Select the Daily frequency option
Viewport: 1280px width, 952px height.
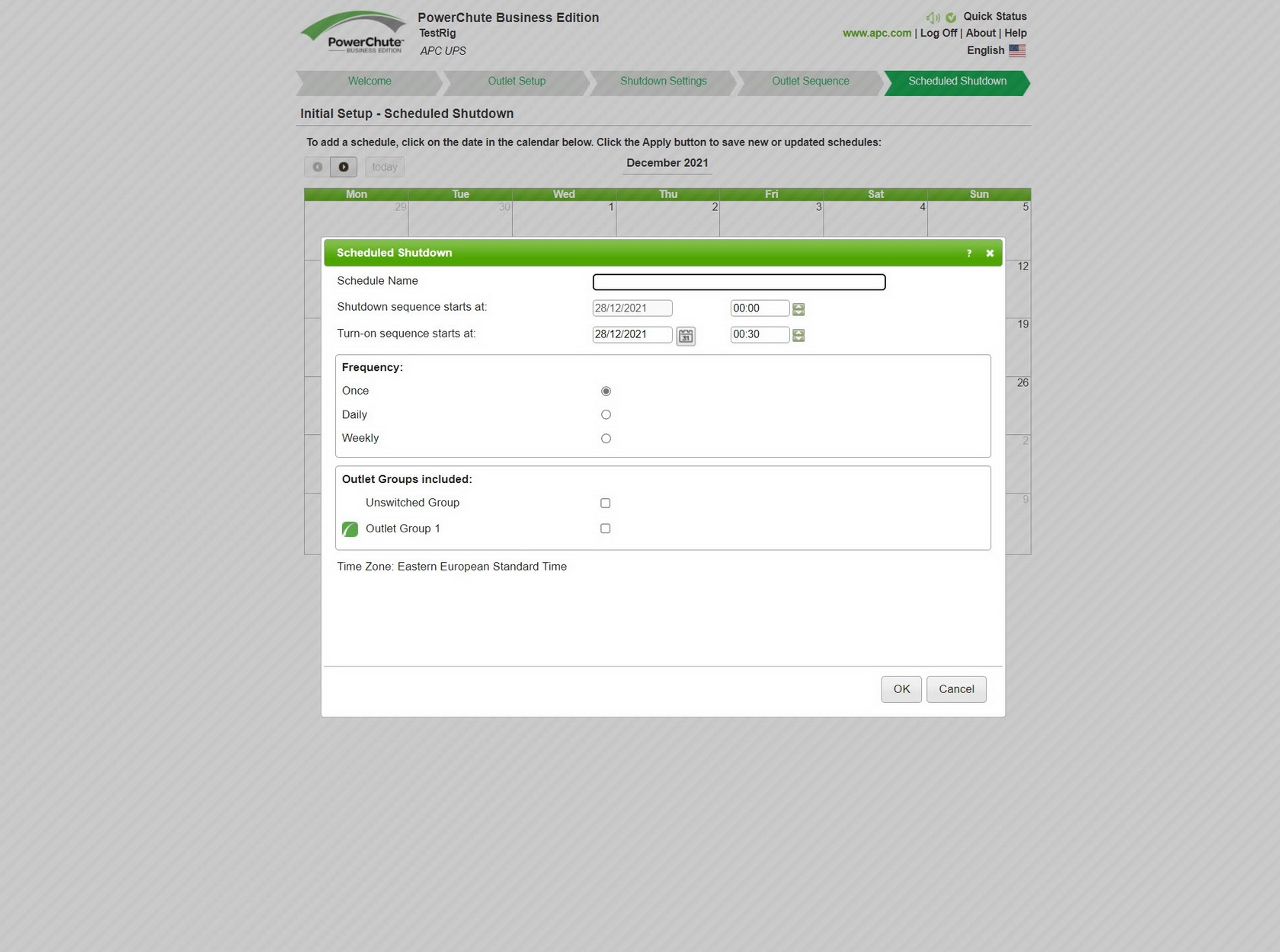point(606,415)
